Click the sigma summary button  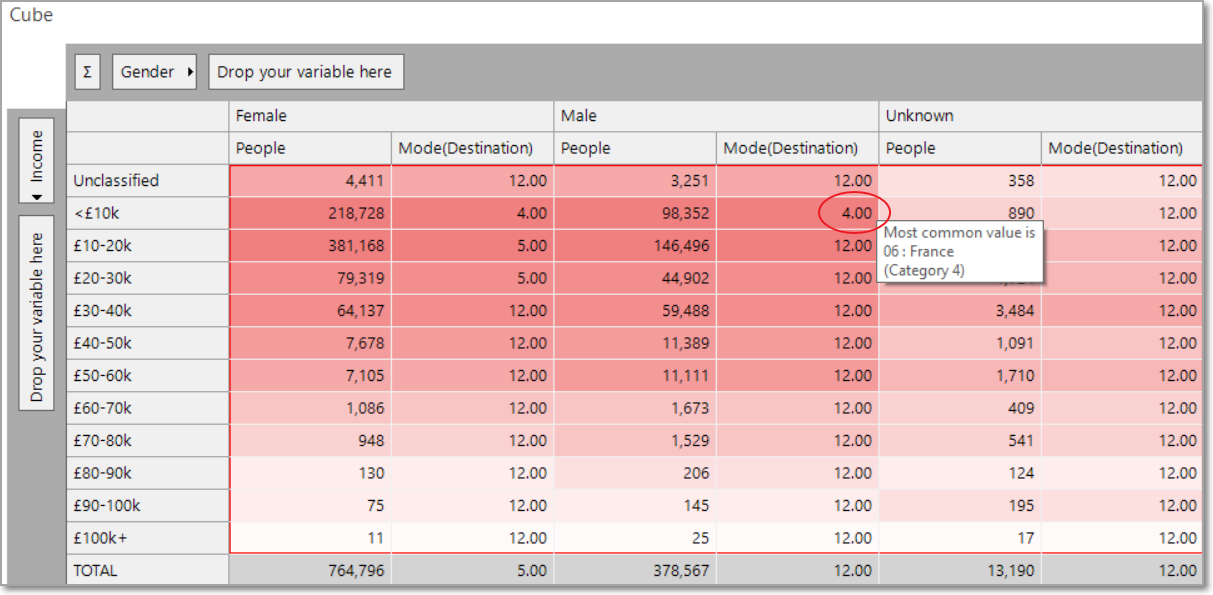point(87,72)
